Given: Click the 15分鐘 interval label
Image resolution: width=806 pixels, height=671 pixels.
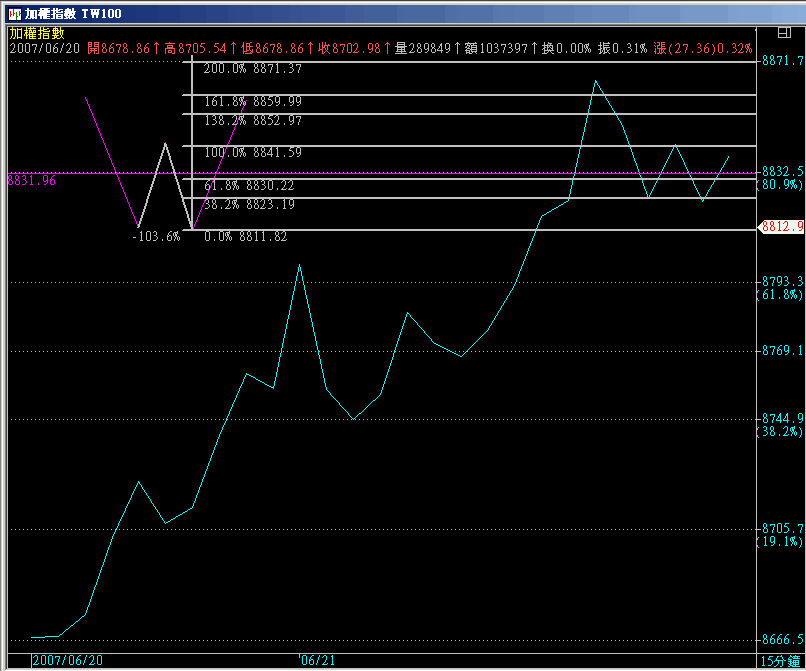Looking at the screenshot, I should coord(780,661).
